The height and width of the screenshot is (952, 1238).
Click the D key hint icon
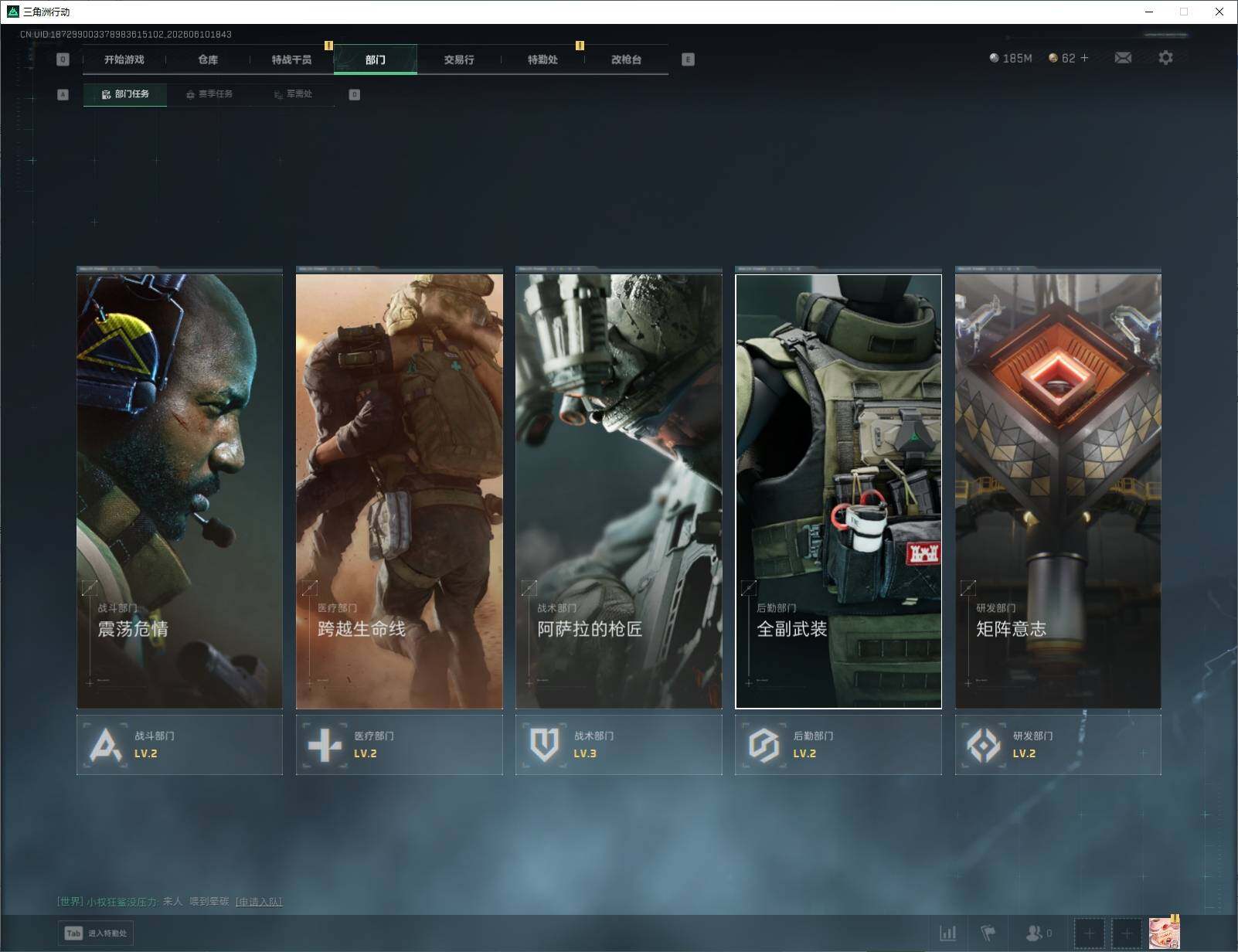click(x=355, y=94)
